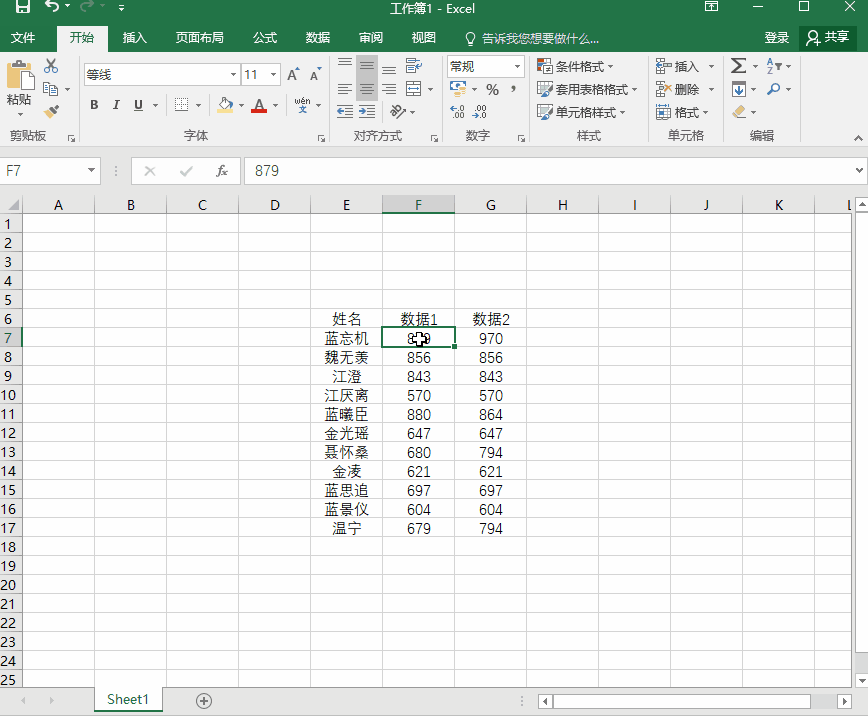
Task: Toggle italic formatting
Action: coord(116,105)
